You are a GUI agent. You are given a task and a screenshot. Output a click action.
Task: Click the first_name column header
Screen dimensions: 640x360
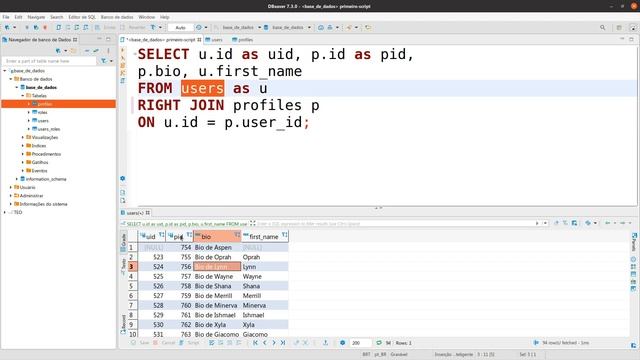pos(264,237)
